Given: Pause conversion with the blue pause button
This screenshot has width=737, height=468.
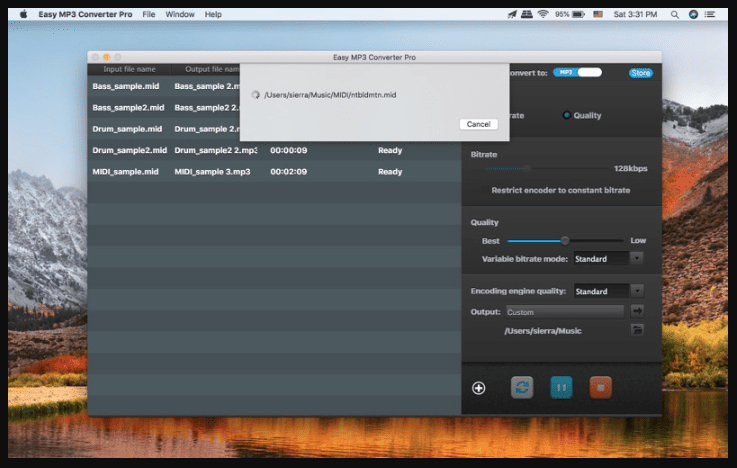Looking at the screenshot, I should pyautogui.click(x=561, y=388).
